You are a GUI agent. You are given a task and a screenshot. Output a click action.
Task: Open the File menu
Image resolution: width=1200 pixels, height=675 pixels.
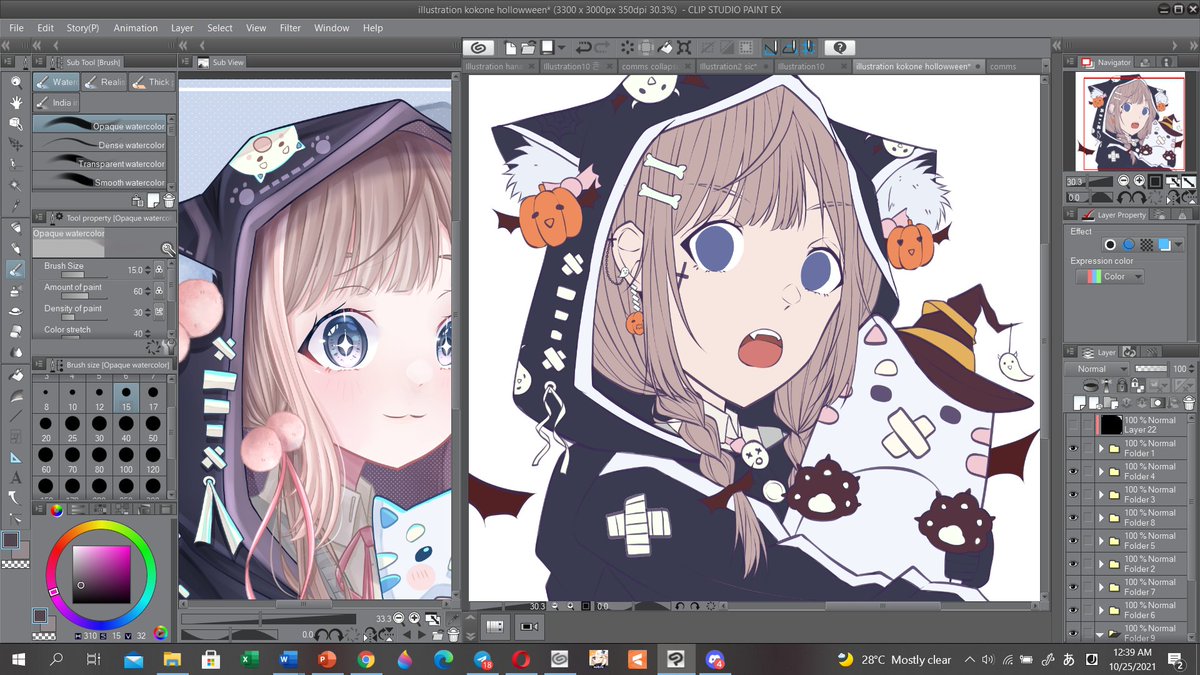point(16,28)
